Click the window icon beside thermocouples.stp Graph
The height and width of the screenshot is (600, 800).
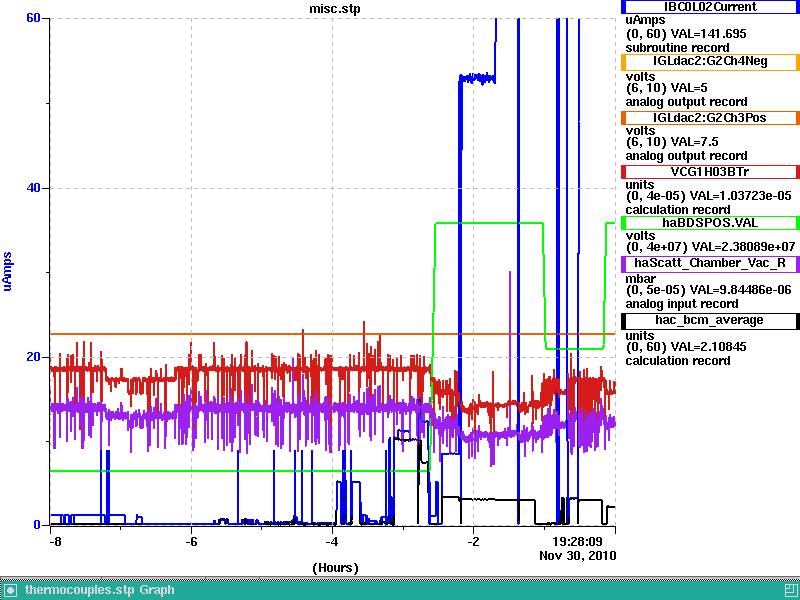(10, 590)
